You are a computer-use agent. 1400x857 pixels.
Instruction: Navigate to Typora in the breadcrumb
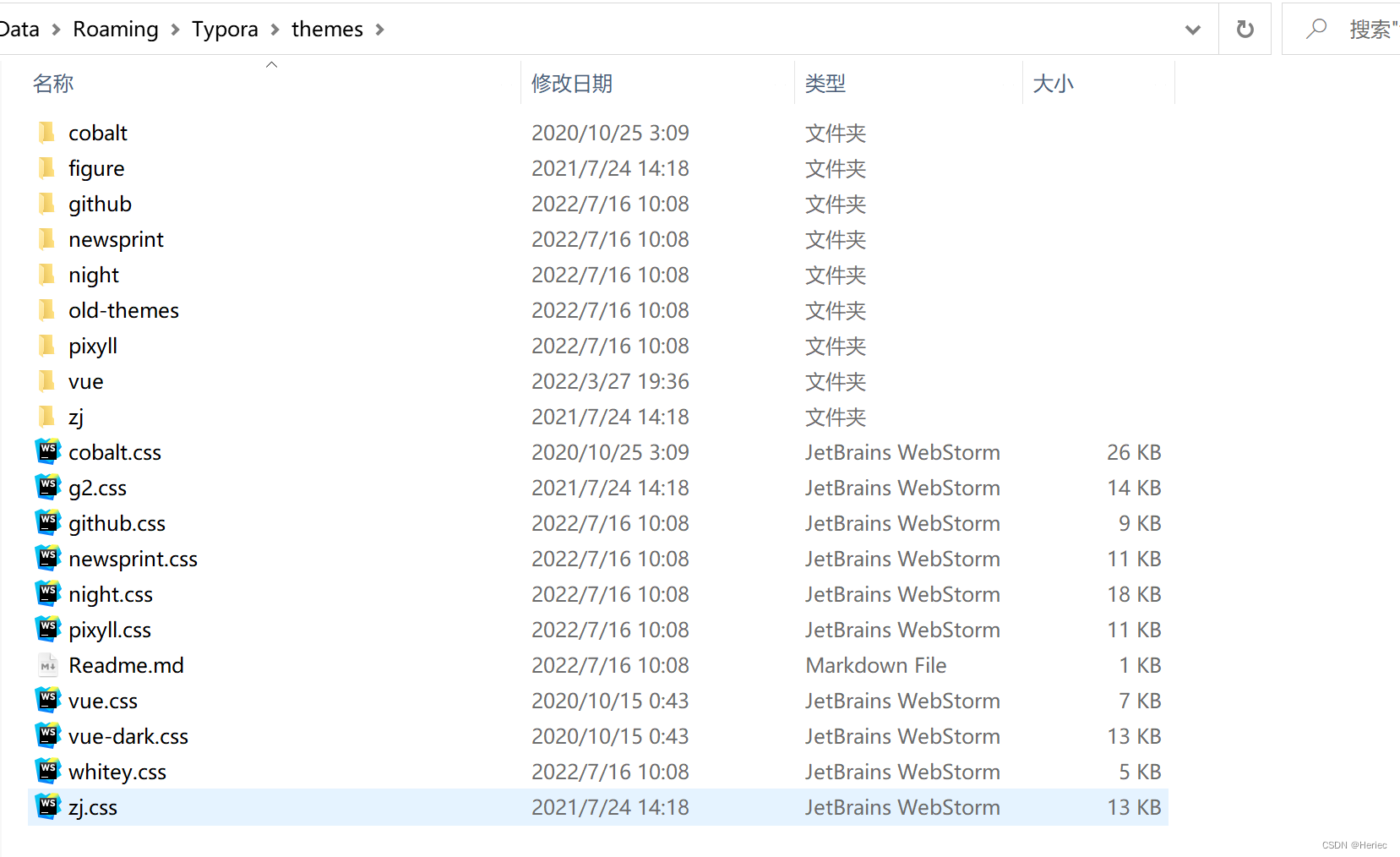click(x=225, y=30)
